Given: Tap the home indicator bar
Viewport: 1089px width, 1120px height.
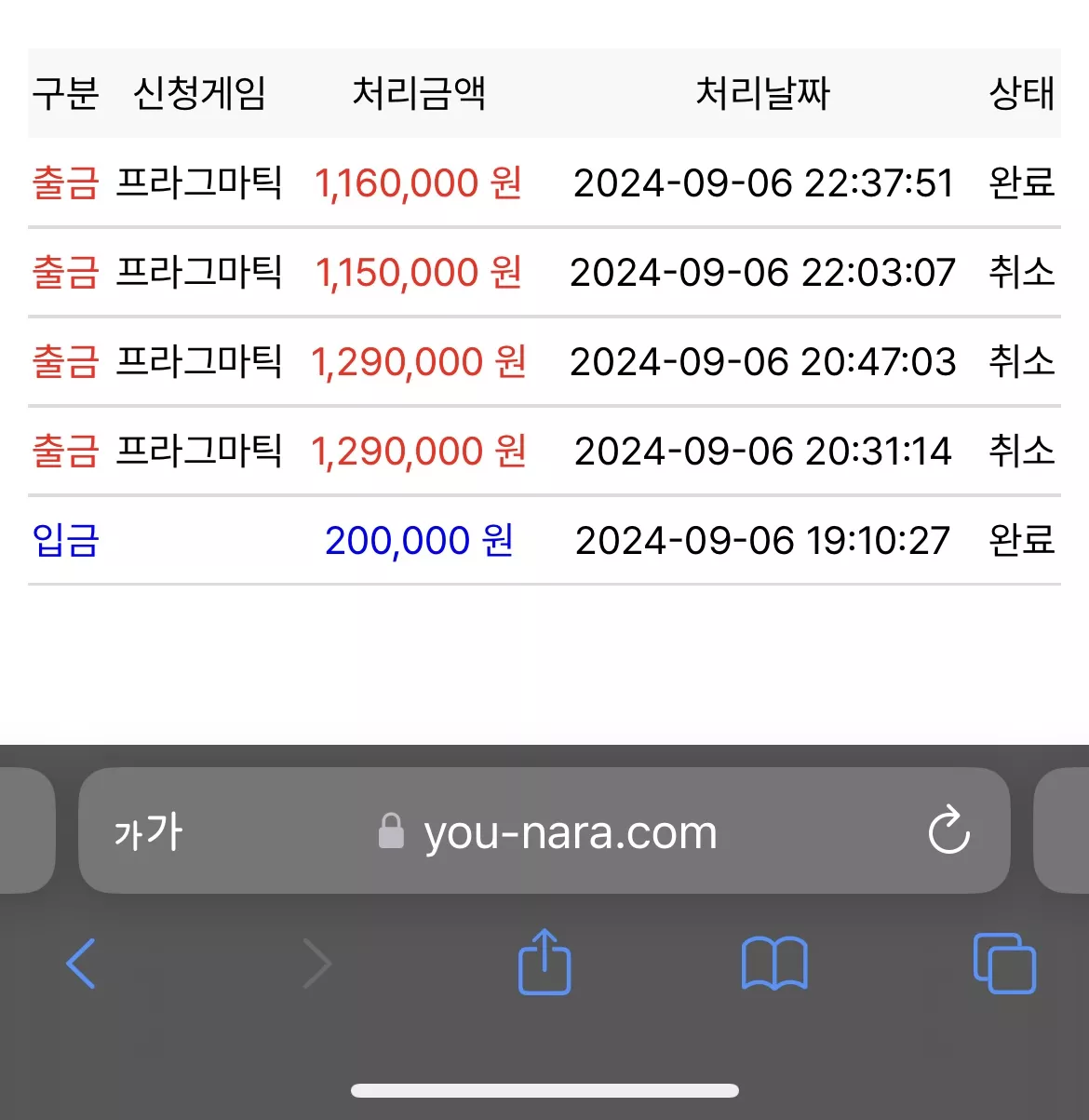Looking at the screenshot, I should 544,1090.
